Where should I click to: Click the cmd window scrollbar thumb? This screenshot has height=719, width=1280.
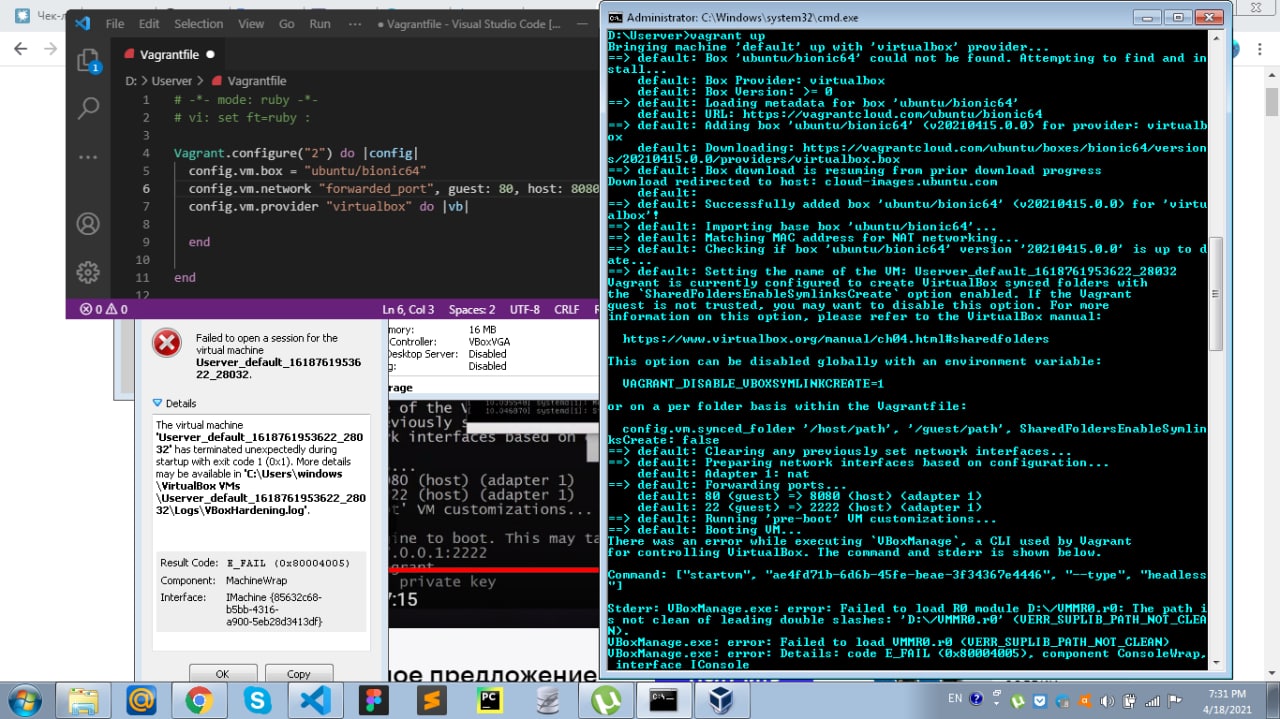pyautogui.click(x=1216, y=295)
